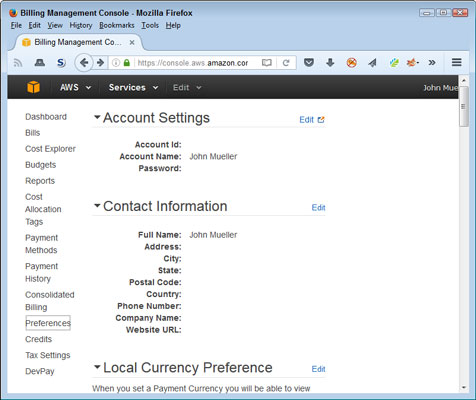The width and height of the screenshot is (476, 400).
Task: Go forward with the Forward arrow button
Action: coord(100,62)
